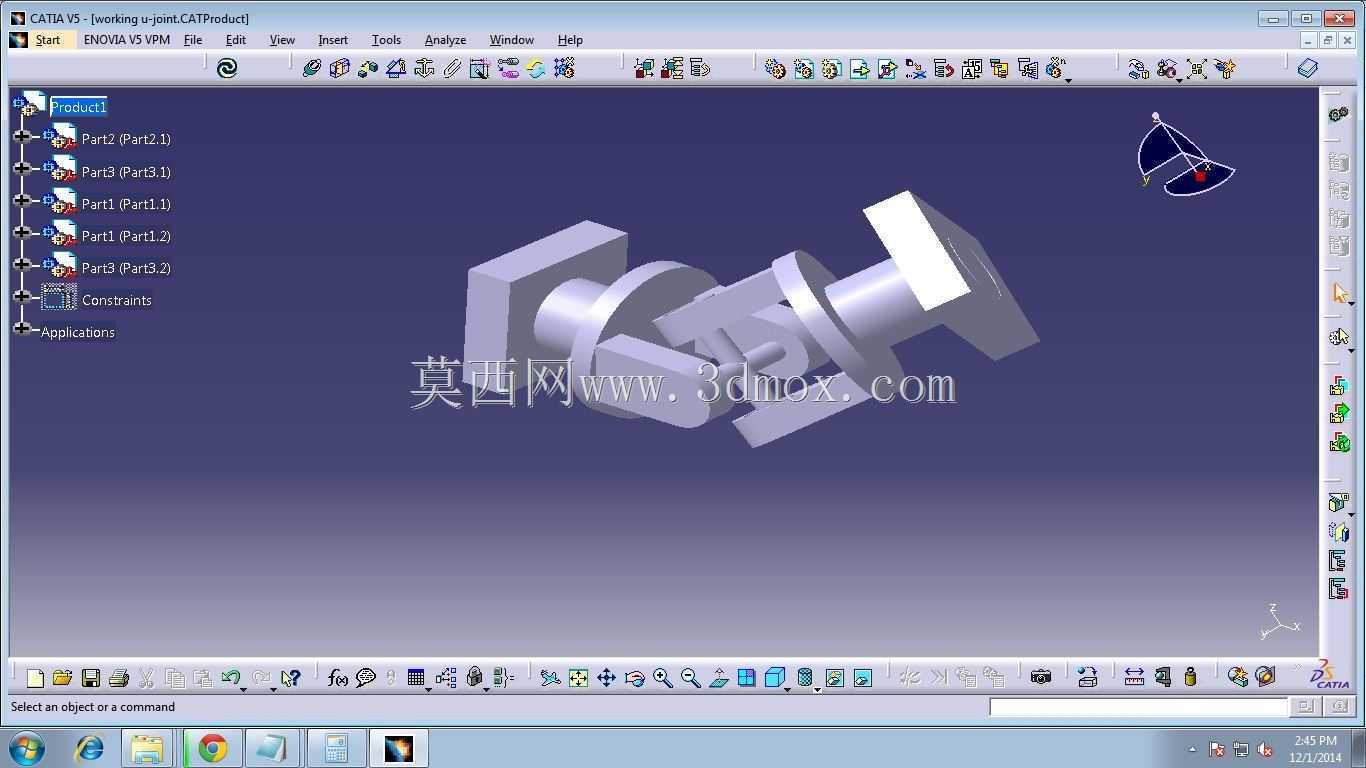The width and height of the screenshot is (1366, 768).
Task: Click the Fit All In icon
Action: 578,678
